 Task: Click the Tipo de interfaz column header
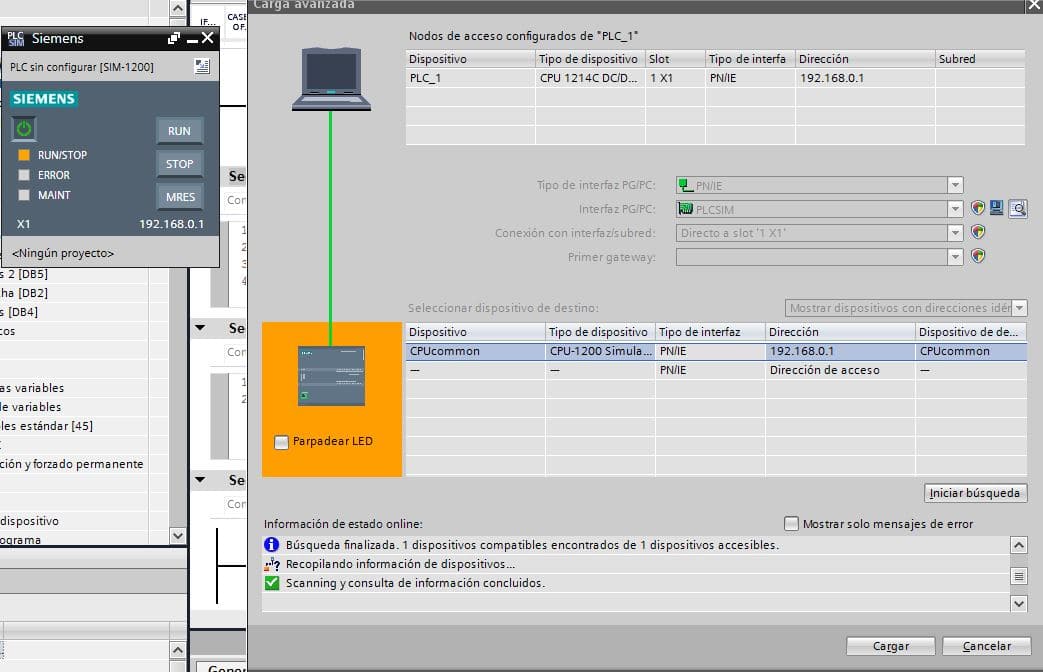[710, 331]
